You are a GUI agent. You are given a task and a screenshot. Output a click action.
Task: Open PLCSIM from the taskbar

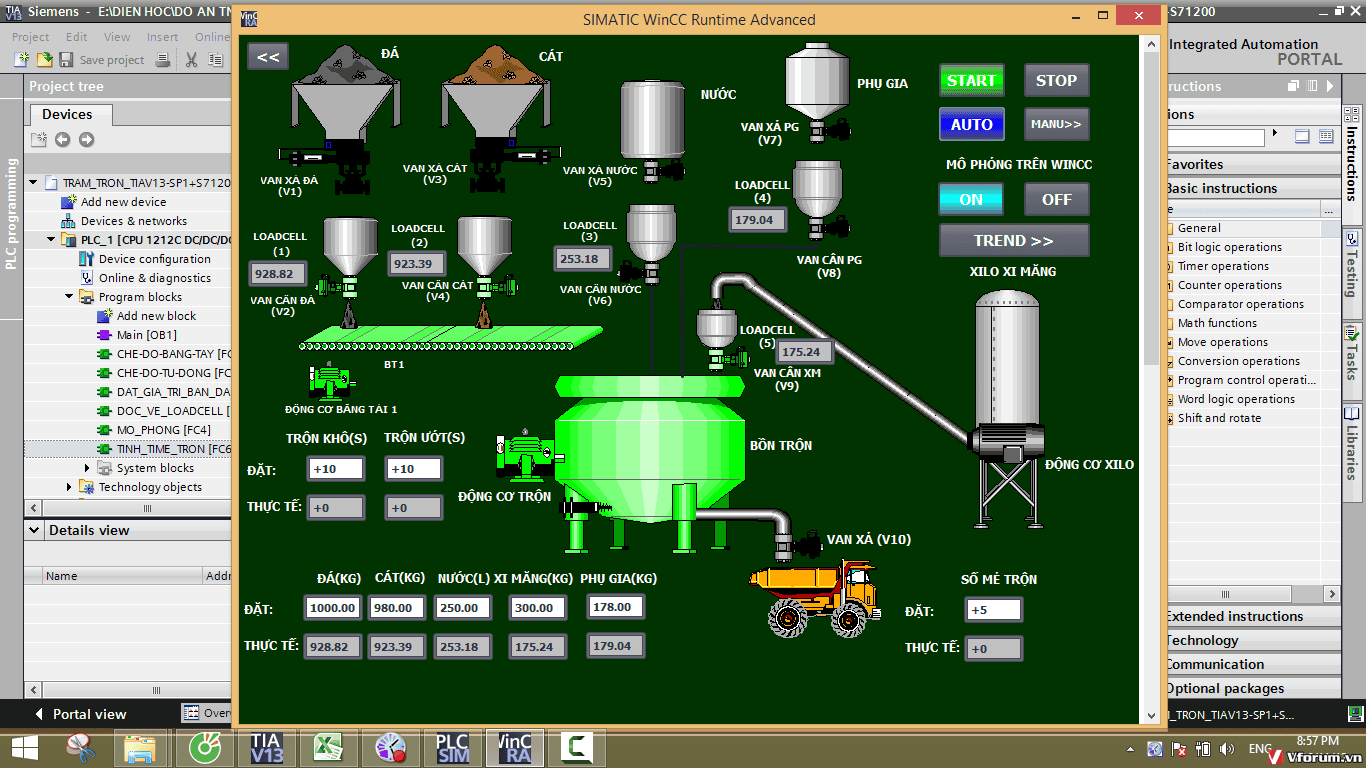pyautogui.click(x=452, y=747)
